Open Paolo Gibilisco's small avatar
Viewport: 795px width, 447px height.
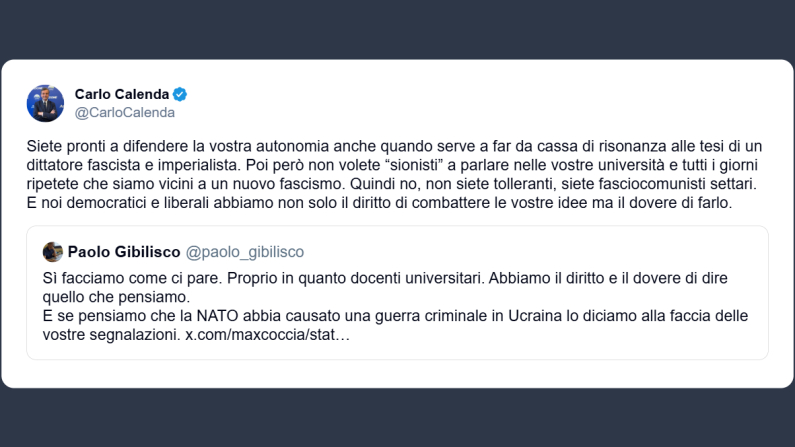[x=53, y=252]
